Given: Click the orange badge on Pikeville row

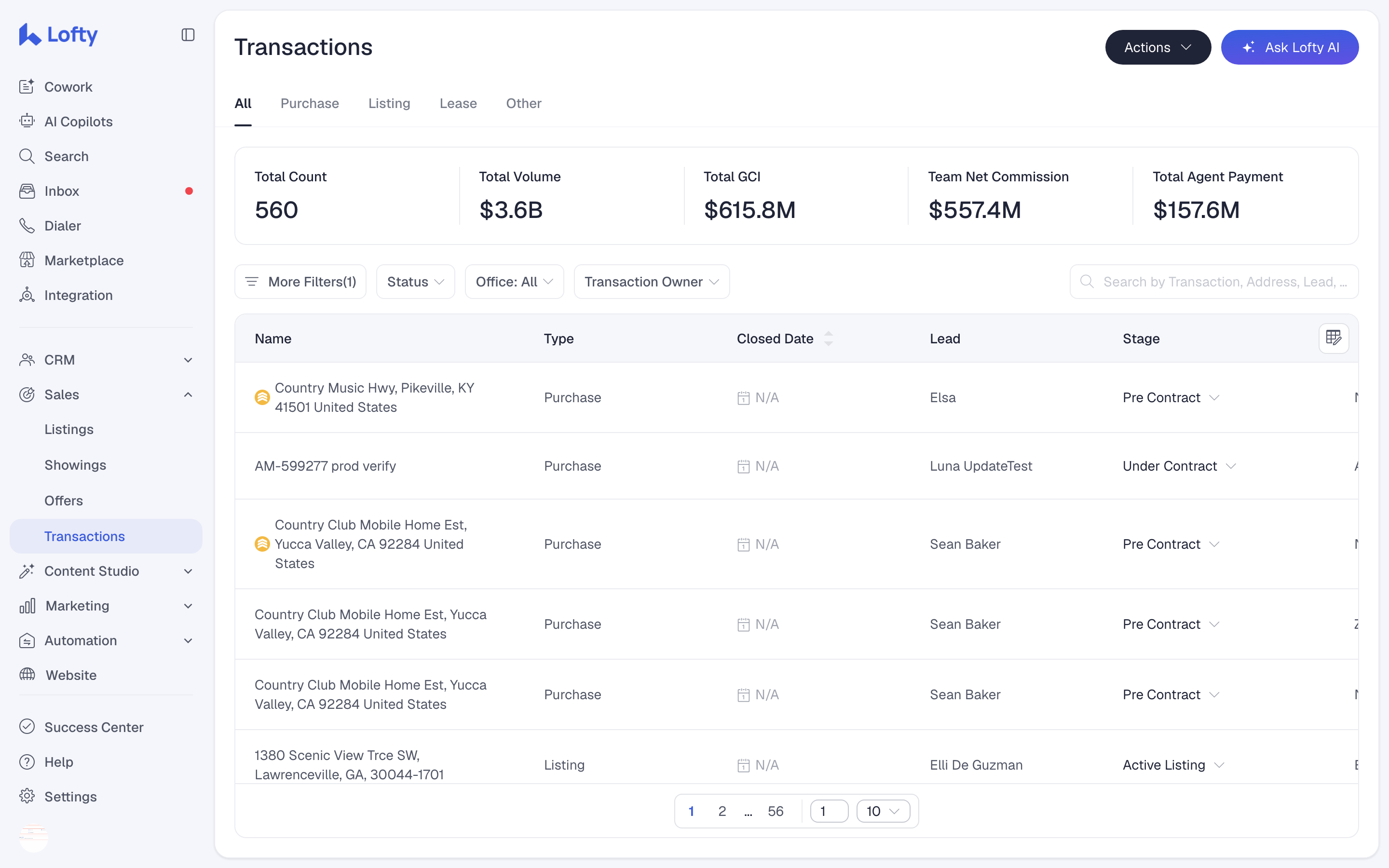Looking at the screenshot, I should [262, 397].
